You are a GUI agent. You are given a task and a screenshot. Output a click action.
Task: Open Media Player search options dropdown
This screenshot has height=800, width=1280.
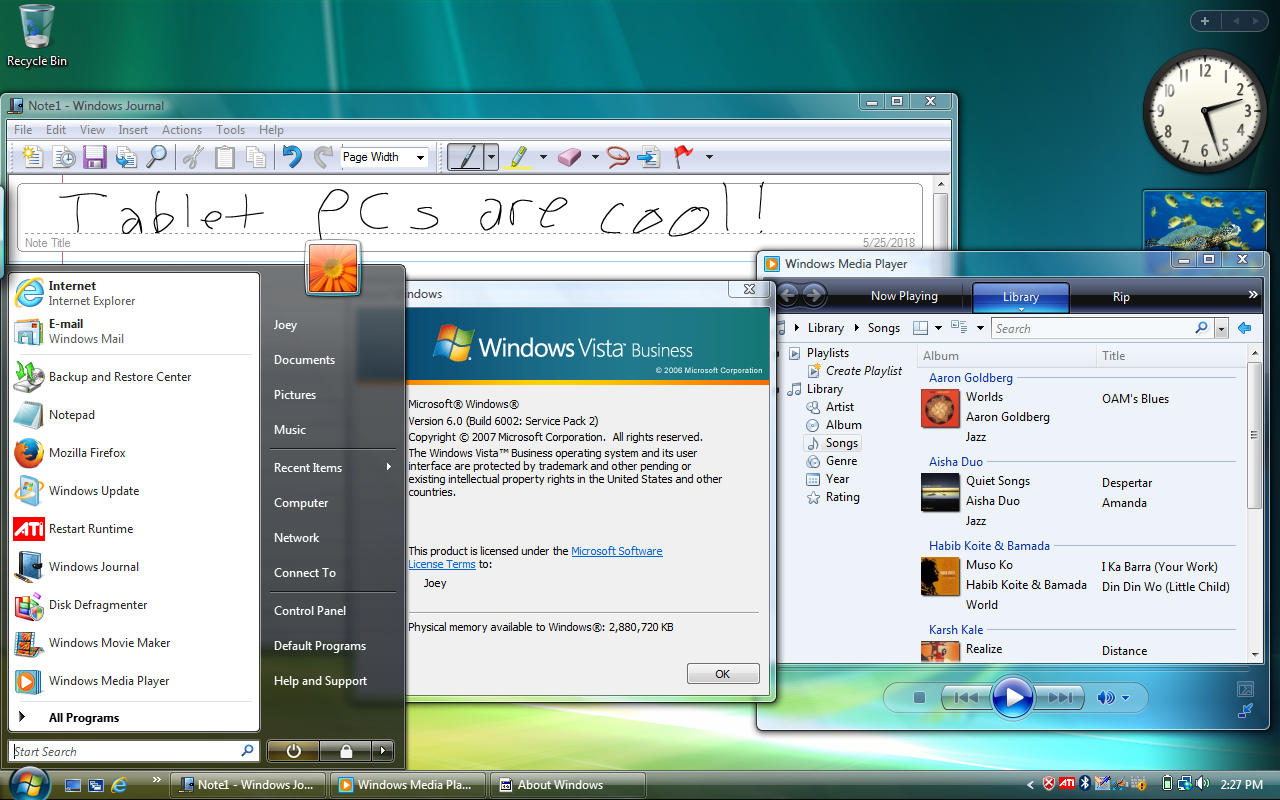click(x=1221, y=328)
